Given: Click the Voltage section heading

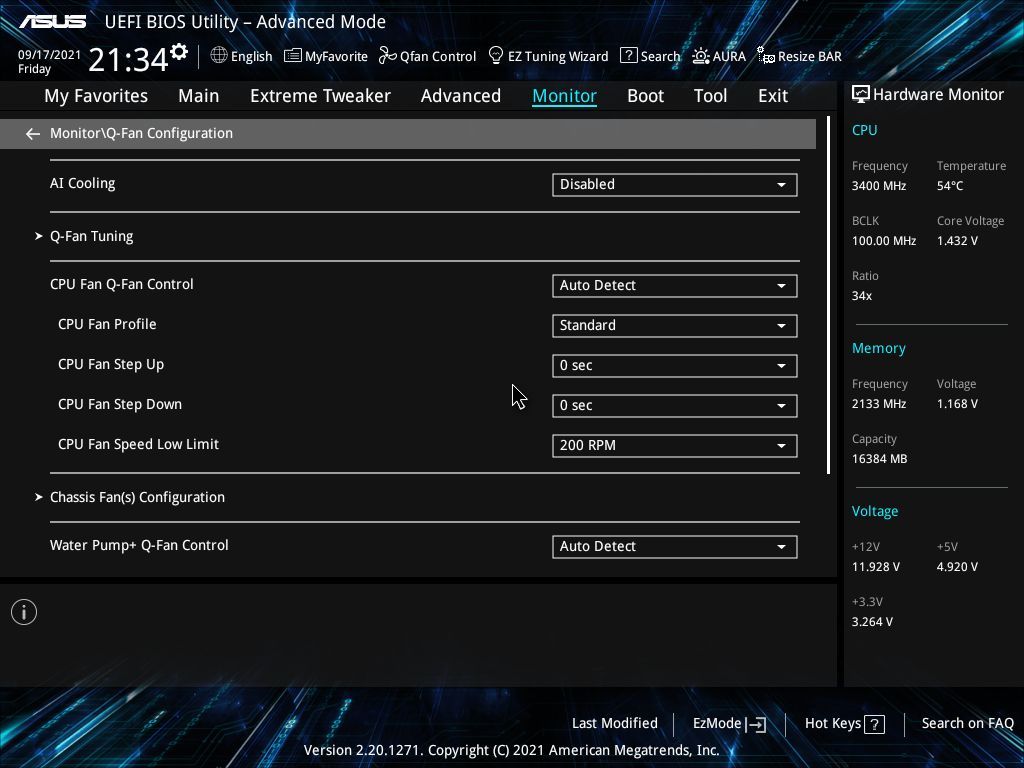Looking at the screenshot, I should (874, 511).
